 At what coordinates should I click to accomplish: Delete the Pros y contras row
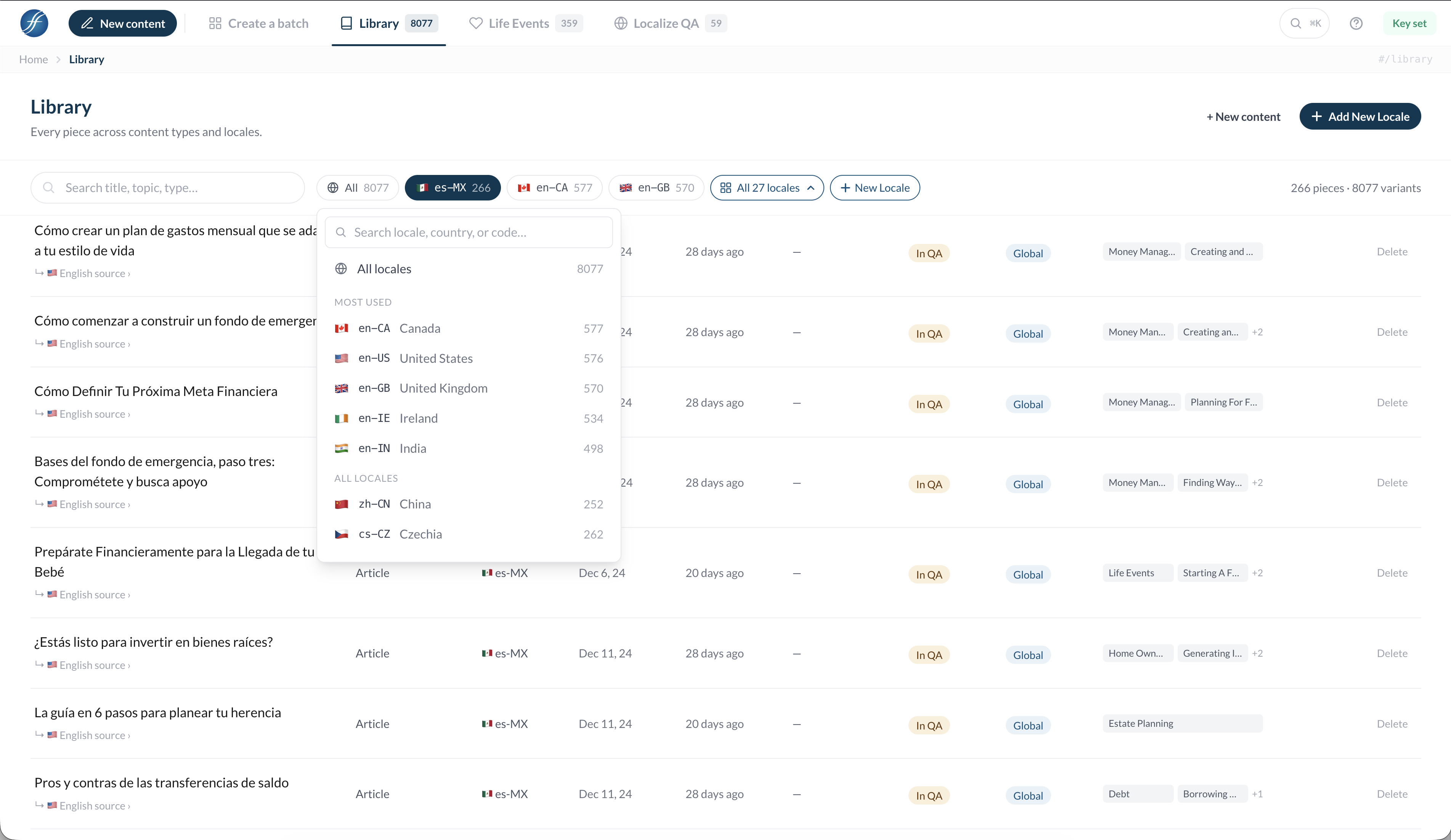pyautogui.click(x=1392, y=794)
